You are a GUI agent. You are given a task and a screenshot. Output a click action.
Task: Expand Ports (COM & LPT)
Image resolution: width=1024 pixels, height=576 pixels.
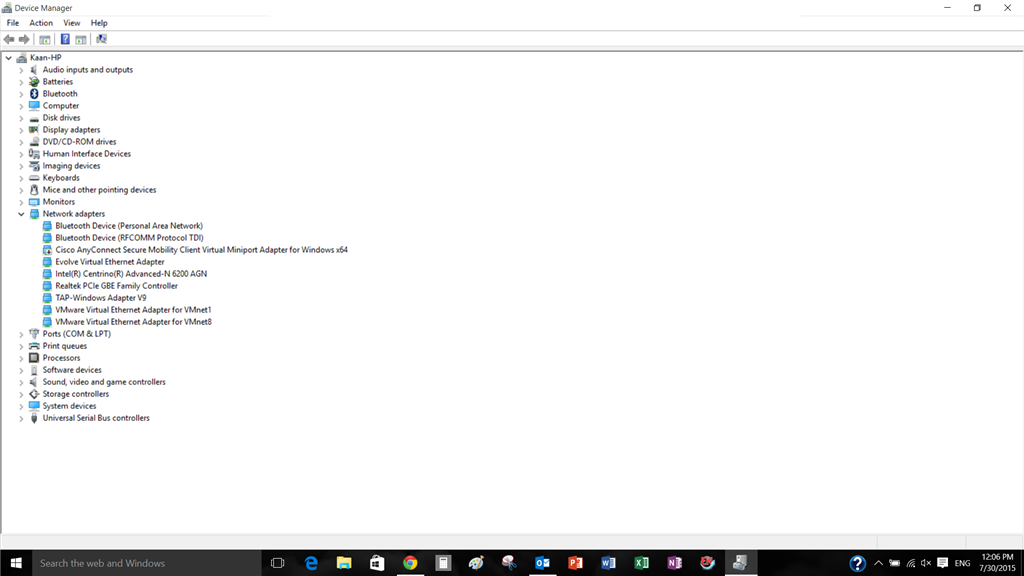point(21,334)
